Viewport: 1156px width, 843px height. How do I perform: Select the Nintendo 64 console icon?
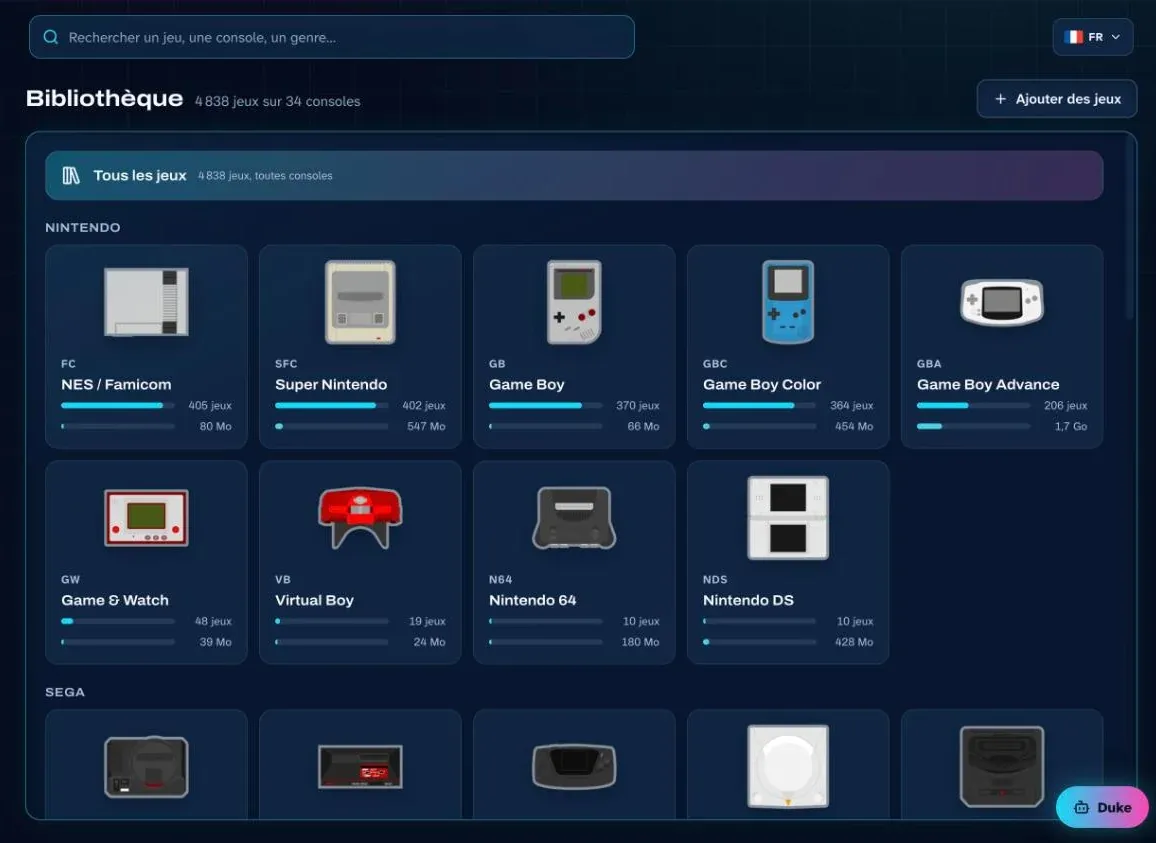point(574,518)
